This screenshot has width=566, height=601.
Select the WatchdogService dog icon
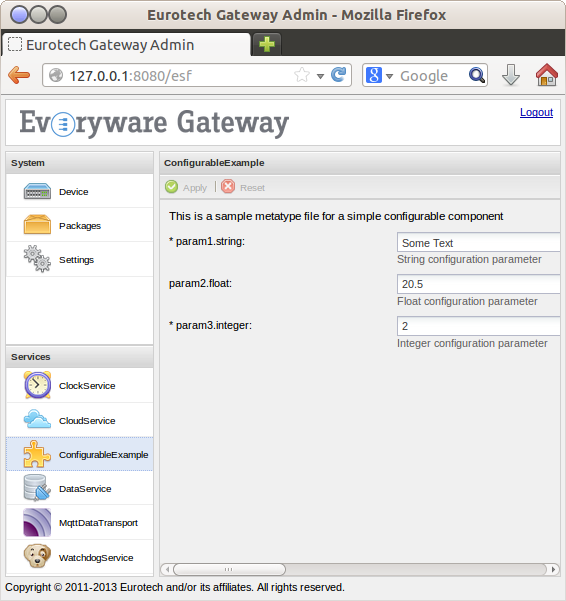click(x=37, y=556)
